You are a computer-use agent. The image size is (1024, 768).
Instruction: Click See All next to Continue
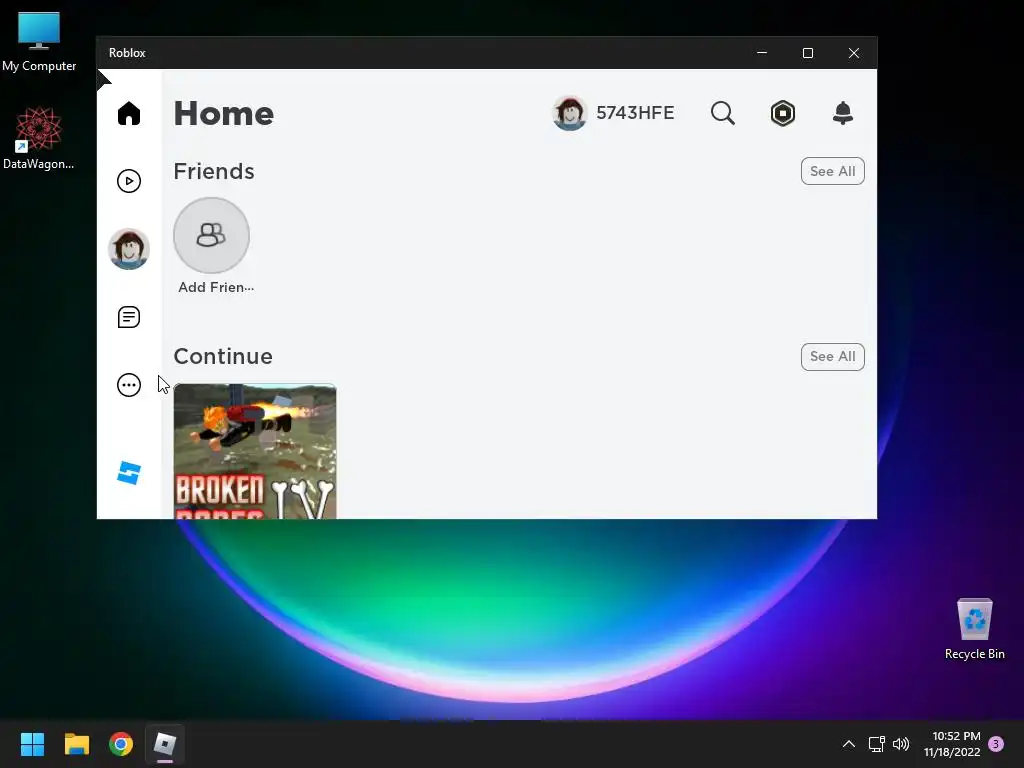pyautogui.click(x=833, y=357)
